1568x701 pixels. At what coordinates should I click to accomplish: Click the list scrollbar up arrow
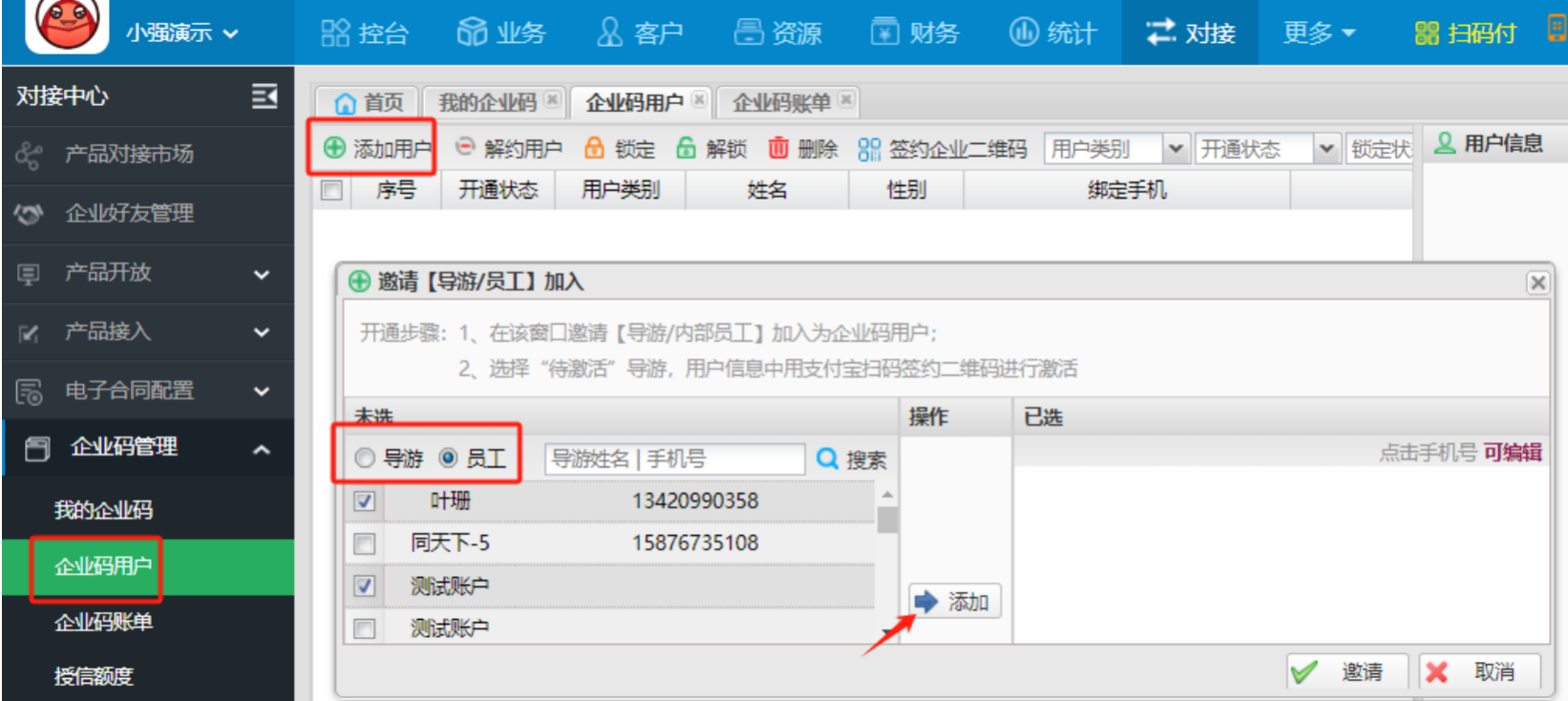pos(887,495)
